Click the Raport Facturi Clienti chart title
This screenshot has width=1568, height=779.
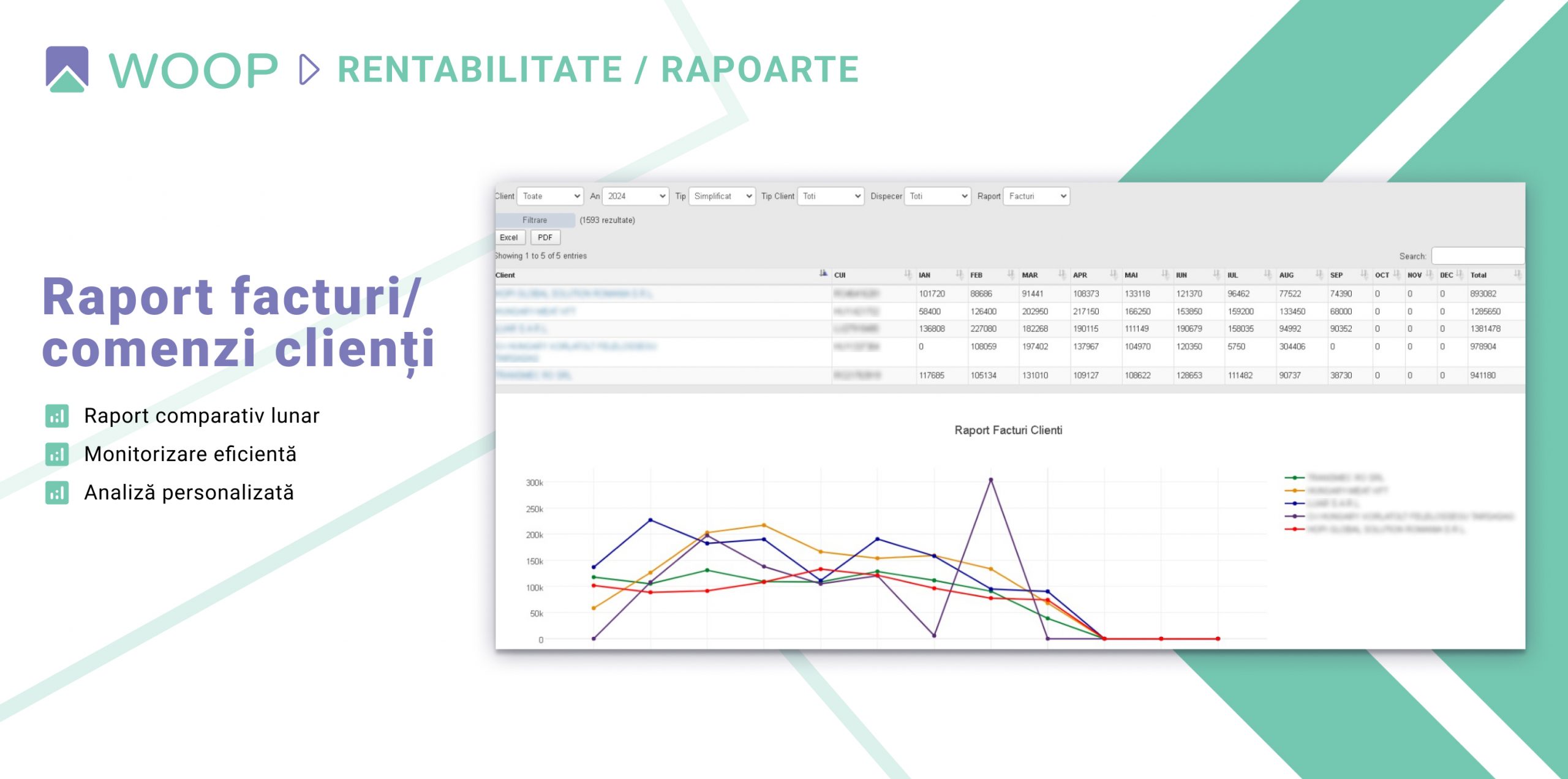1008,431
